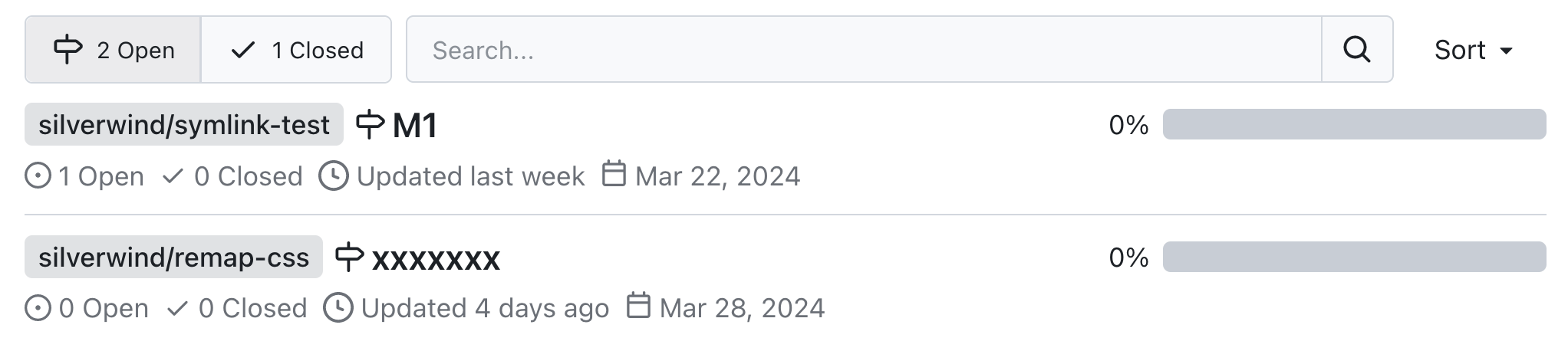Open the M1 milestone title link
This screenshot has height=351, width=1568.
pos(415,125)
